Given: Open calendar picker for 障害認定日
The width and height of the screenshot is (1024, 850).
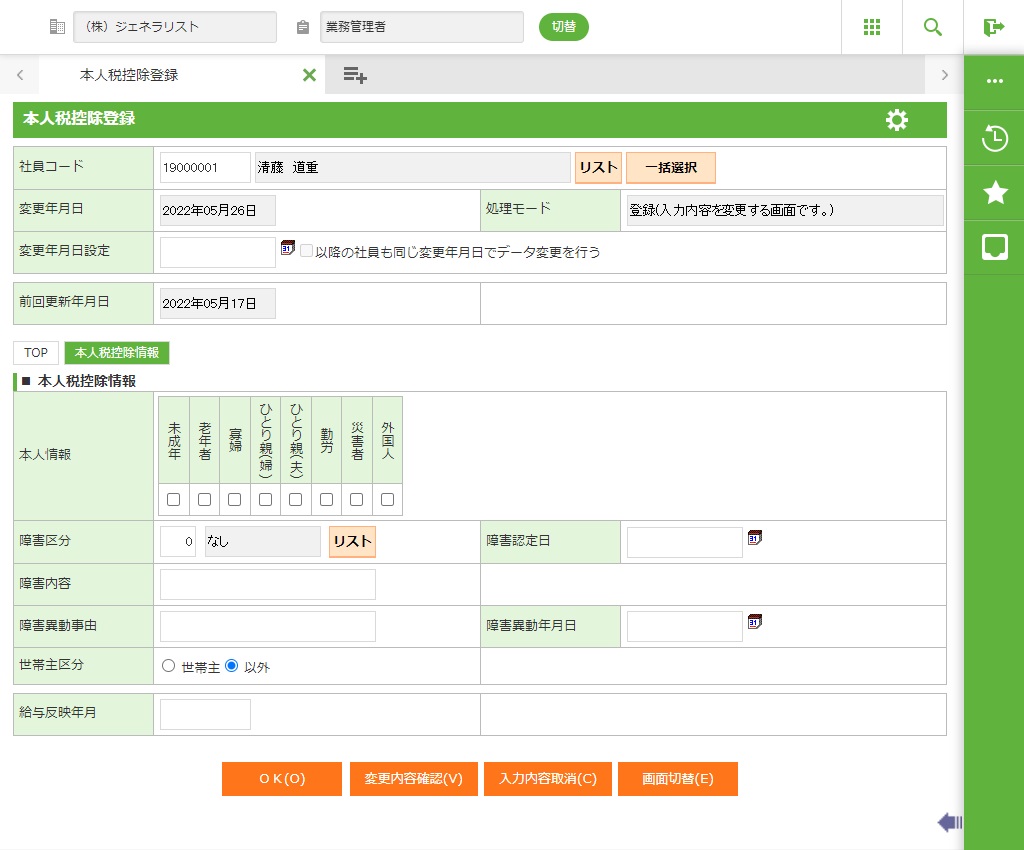Looking at the screenshot, I should pyautogui.click(x=755, y=538).
